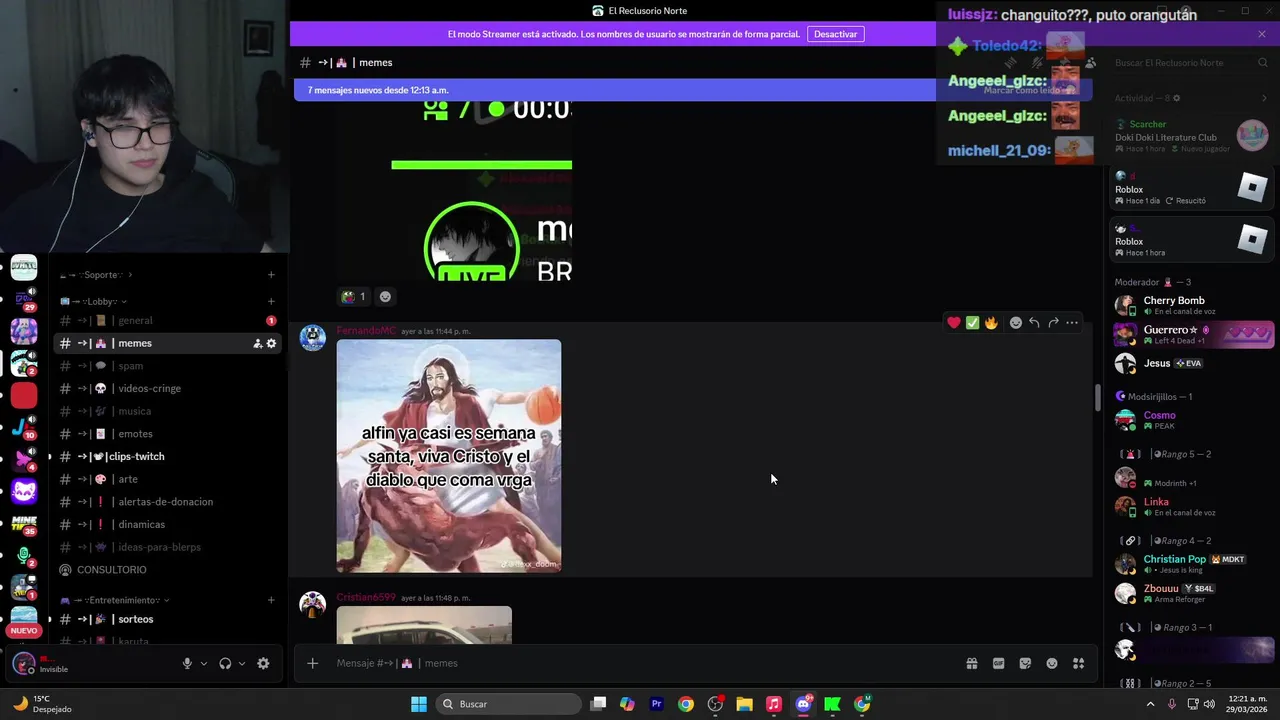Open the FernandoMC username

(366, 331)
